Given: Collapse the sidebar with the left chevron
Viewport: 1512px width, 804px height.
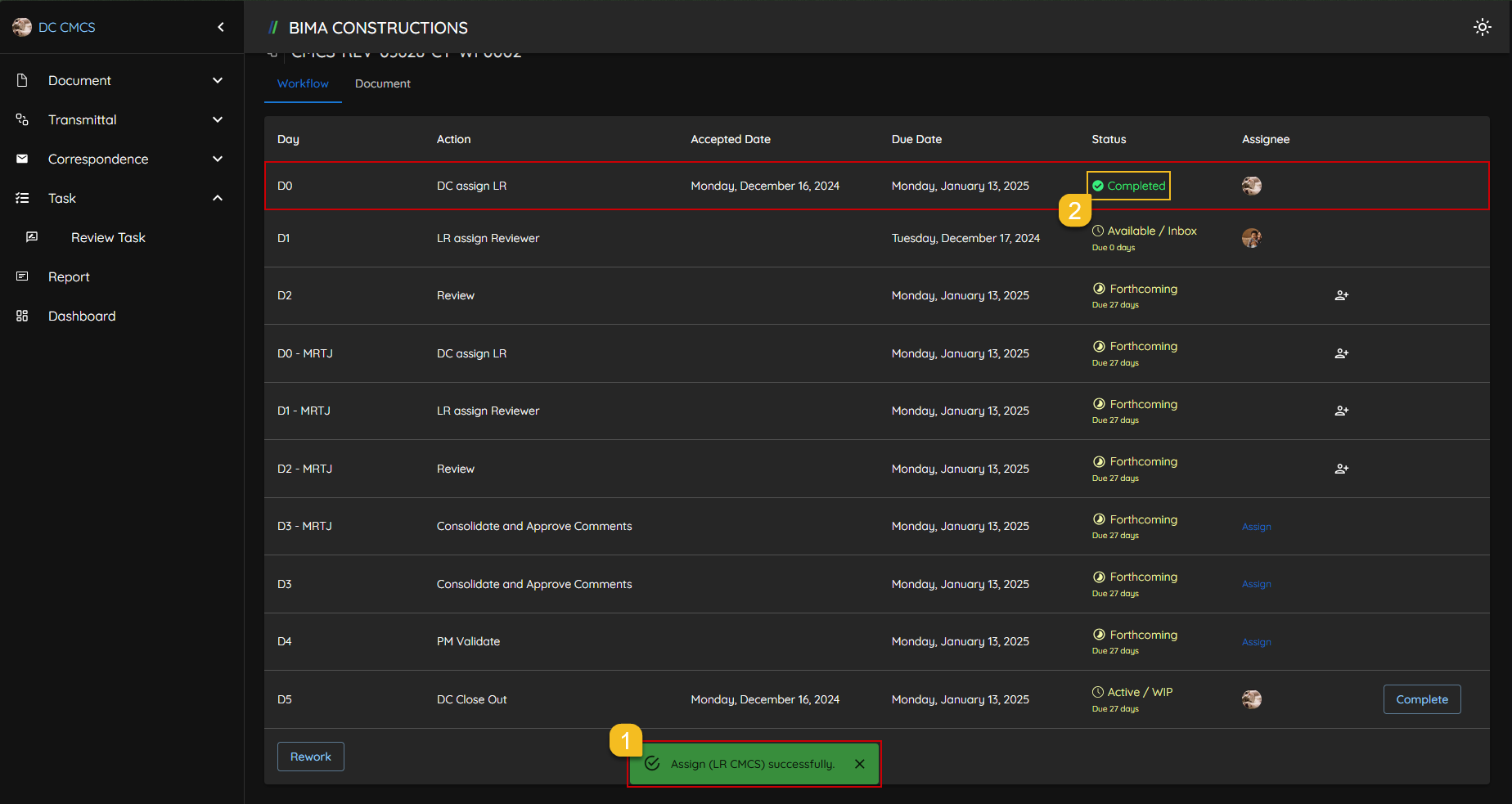Looking at the screenshot, I should click(220, 27).
